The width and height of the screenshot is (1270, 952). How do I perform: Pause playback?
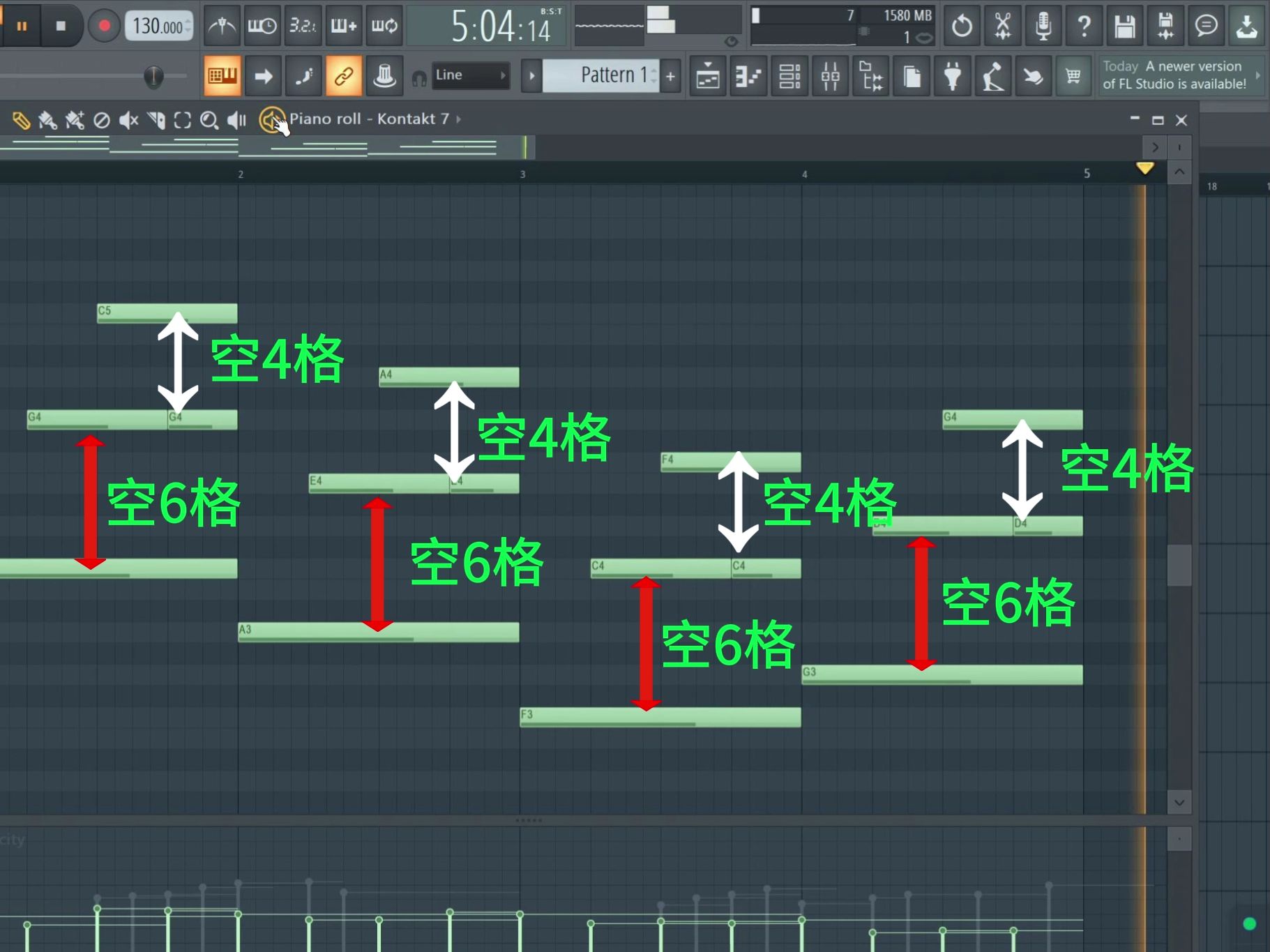(22, 26)
